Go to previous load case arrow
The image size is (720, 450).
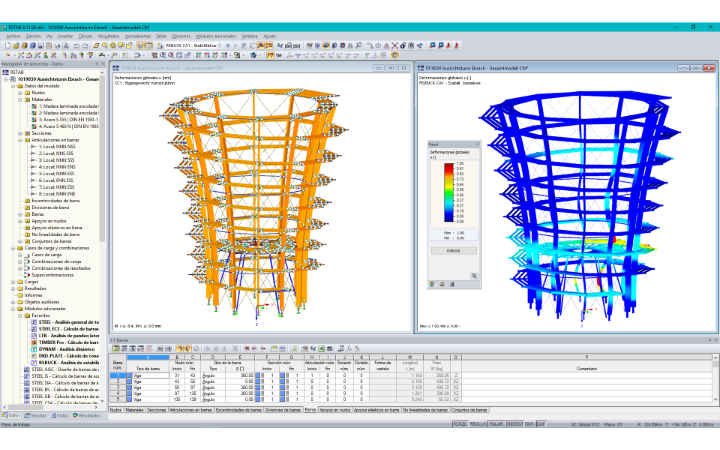(x=228, y=45)
